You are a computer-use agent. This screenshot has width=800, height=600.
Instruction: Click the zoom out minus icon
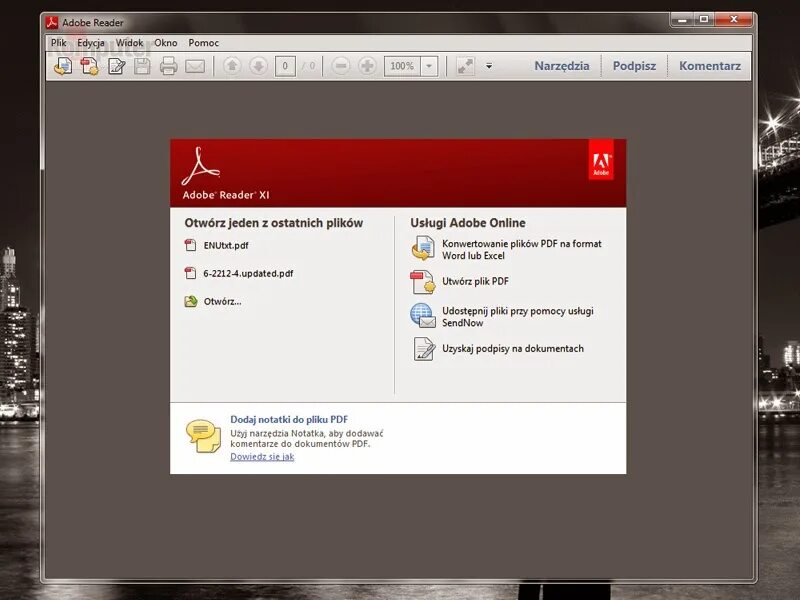coord(341,66)
